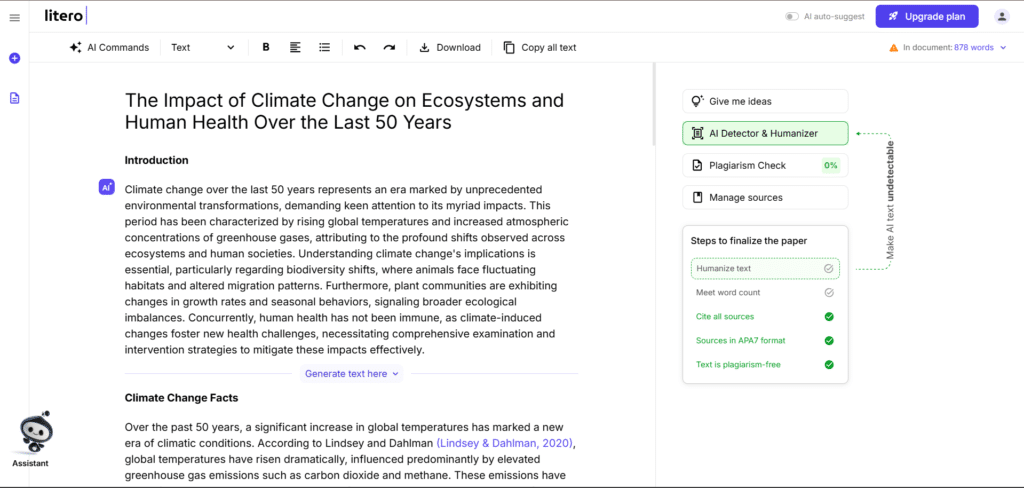
Task: Click the 0% plagiarism badge
Action: (830, 165)
